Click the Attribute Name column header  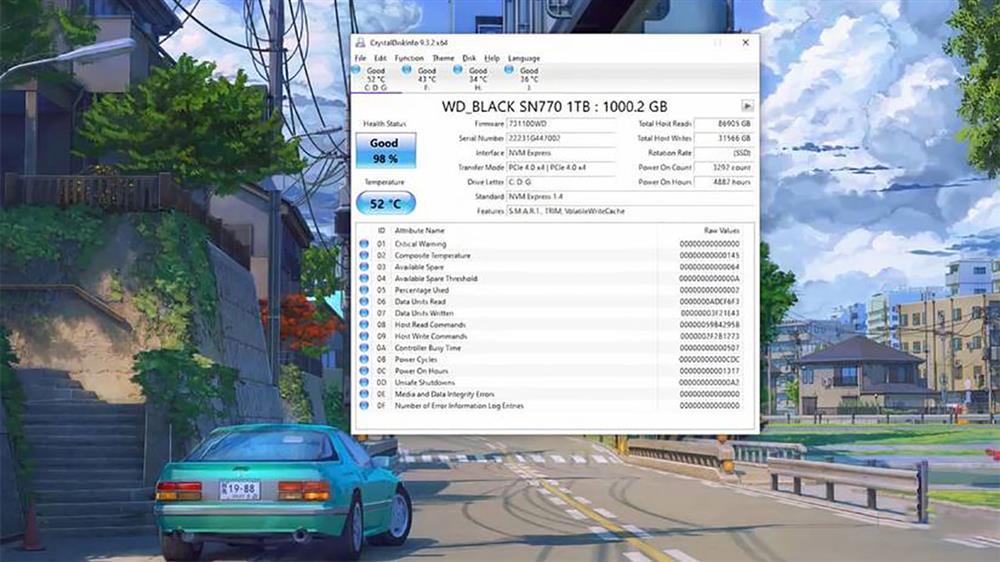(420, 230)
